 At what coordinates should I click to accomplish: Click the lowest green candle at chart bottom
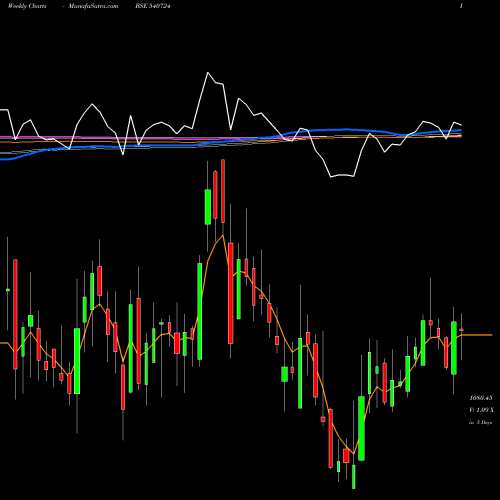click(354, 477)
